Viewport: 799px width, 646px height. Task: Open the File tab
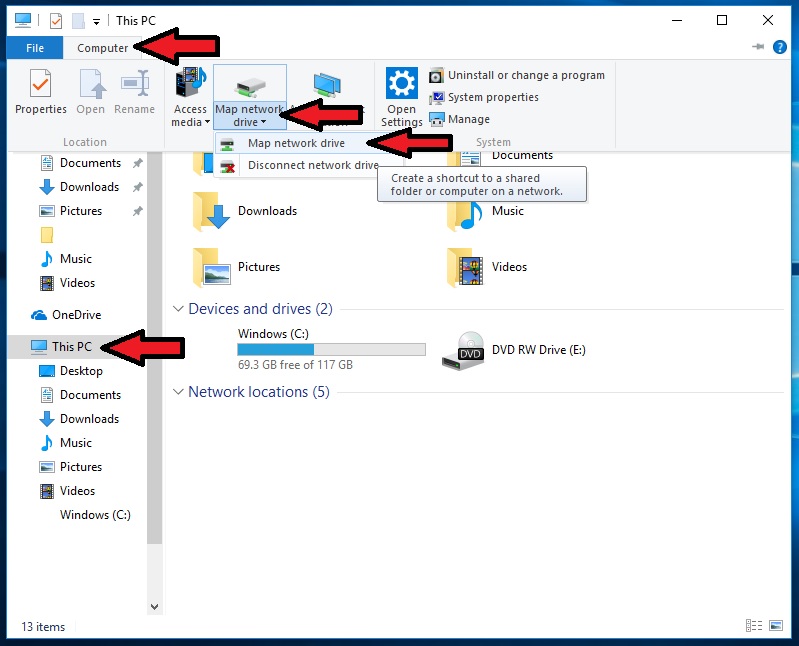35,48
